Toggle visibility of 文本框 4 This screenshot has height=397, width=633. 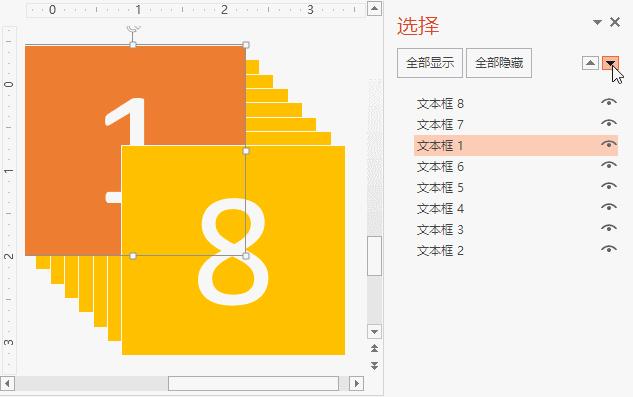click(x=609, y=207)
